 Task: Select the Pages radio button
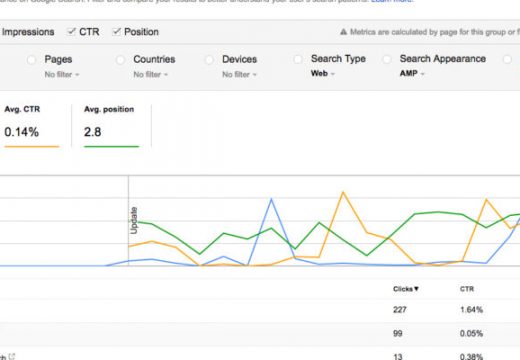click(31, 60)
